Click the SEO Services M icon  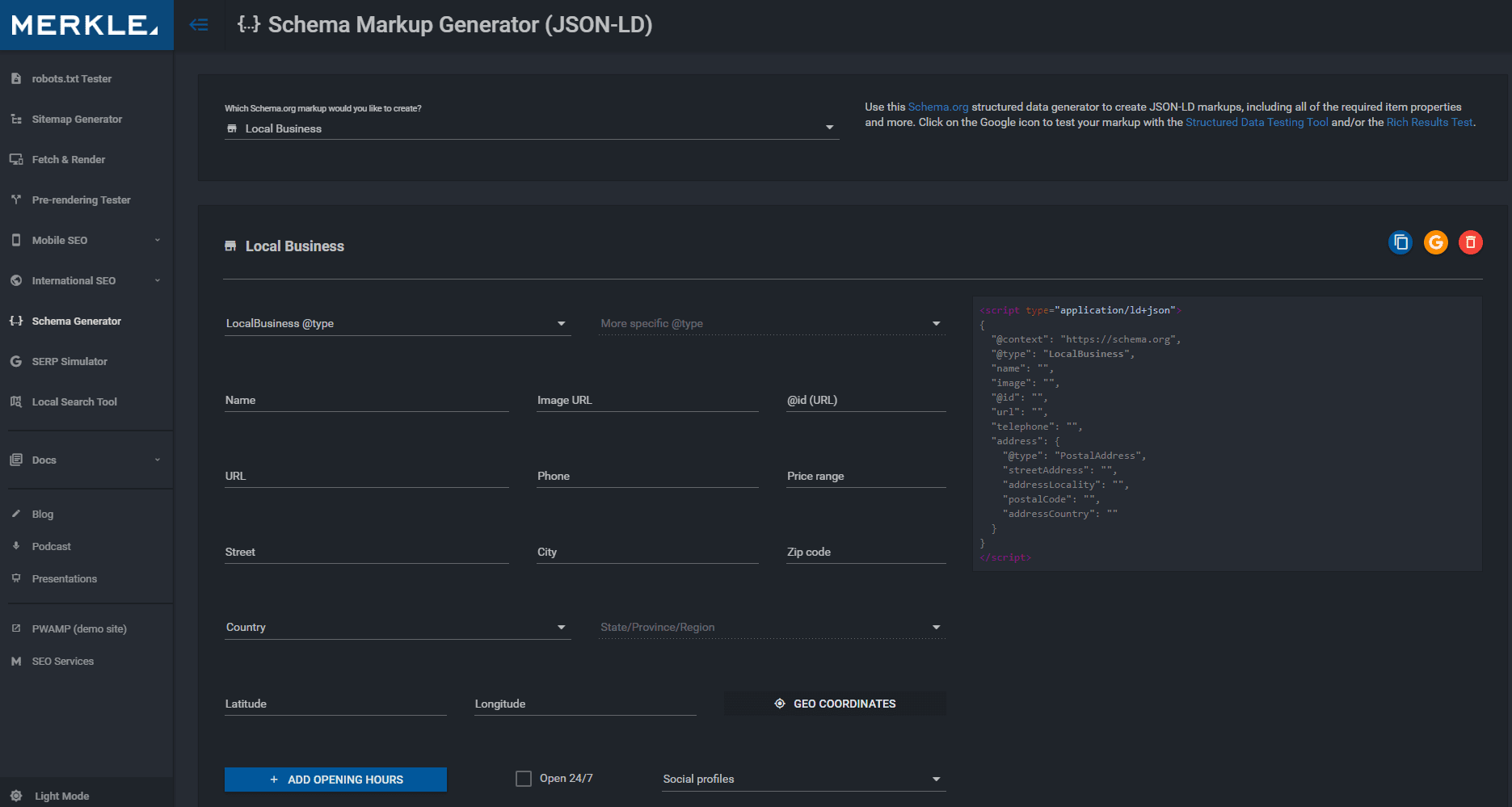[x=16, y=661]
